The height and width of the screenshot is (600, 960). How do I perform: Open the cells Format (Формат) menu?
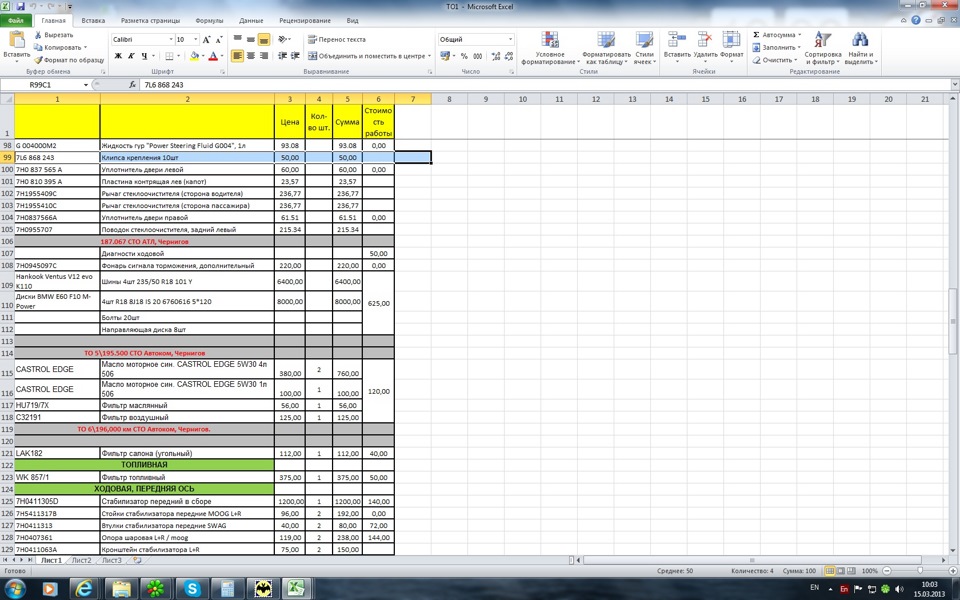(732, 46)
